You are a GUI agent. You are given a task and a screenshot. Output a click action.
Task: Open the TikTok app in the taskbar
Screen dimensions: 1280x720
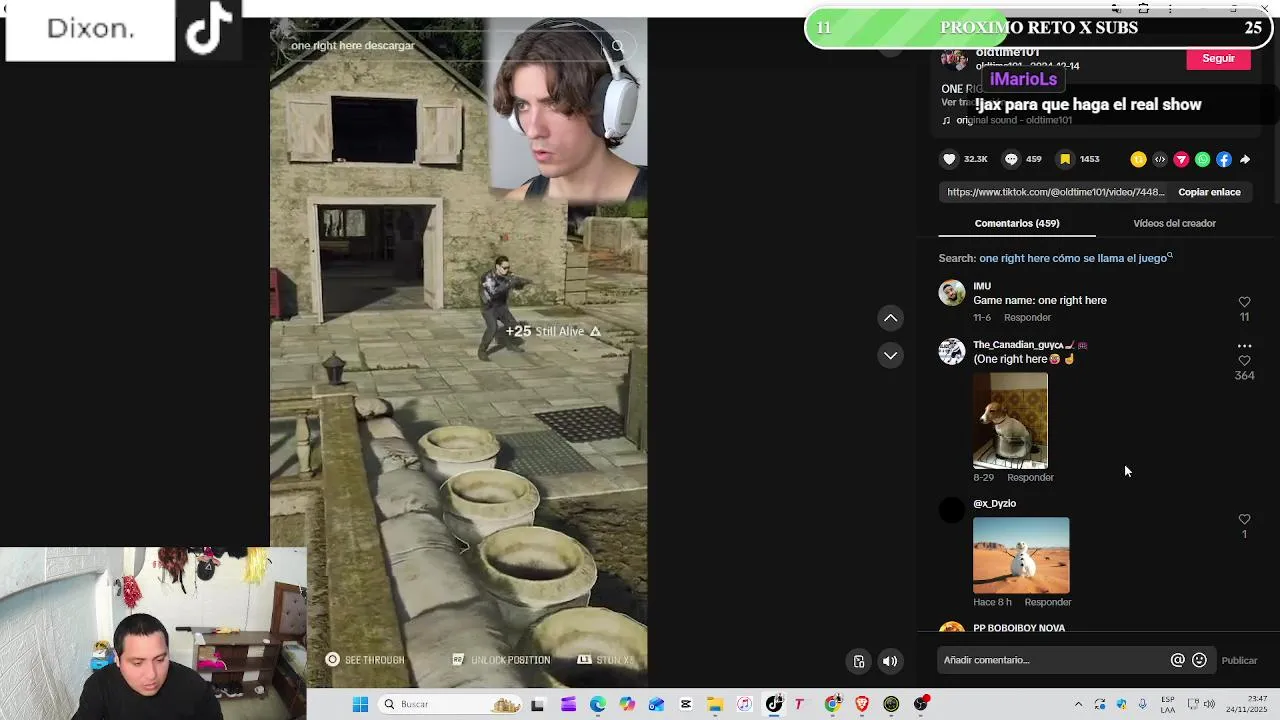click(x=774, y=704)
